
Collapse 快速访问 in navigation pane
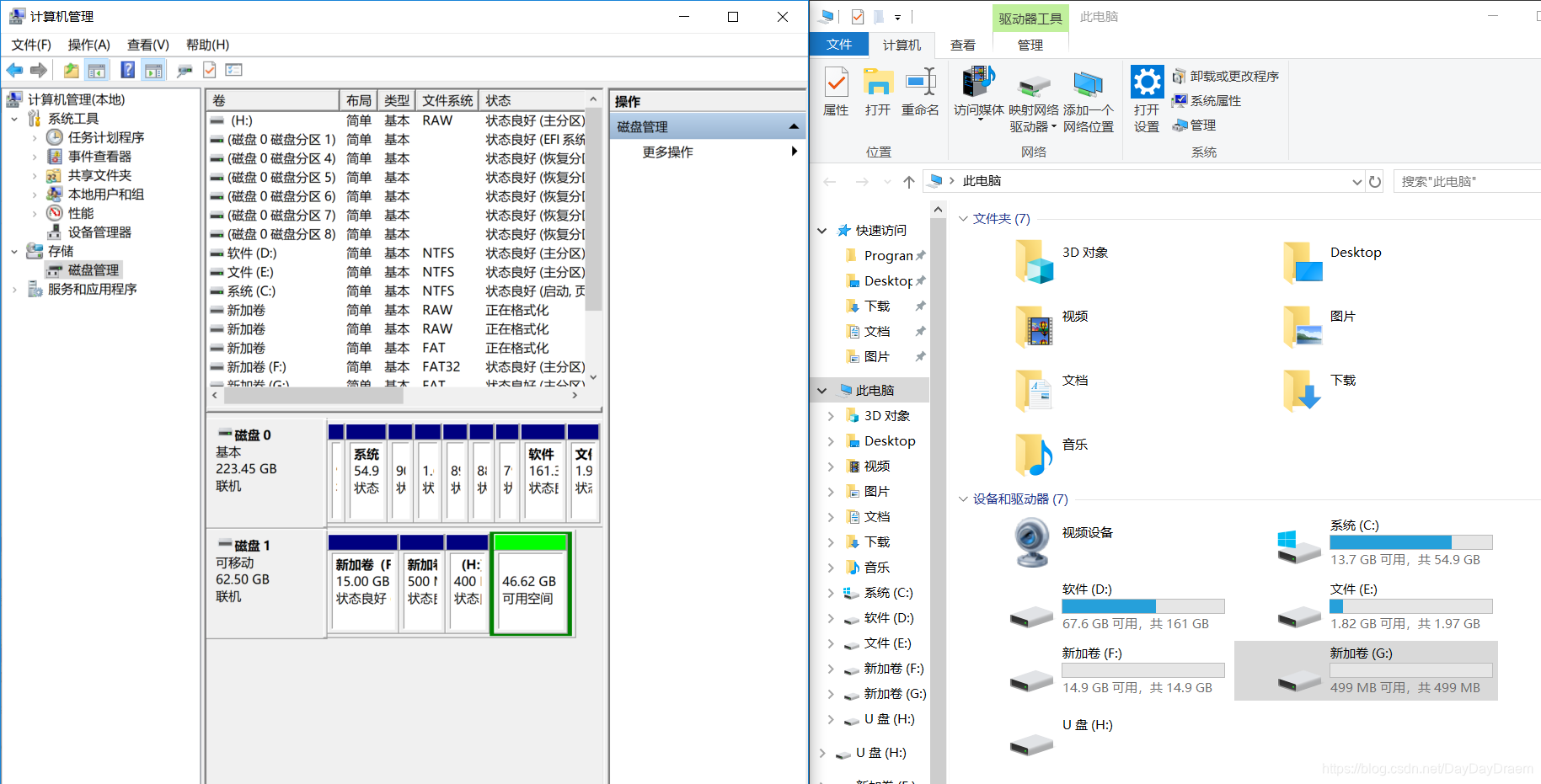822,231
